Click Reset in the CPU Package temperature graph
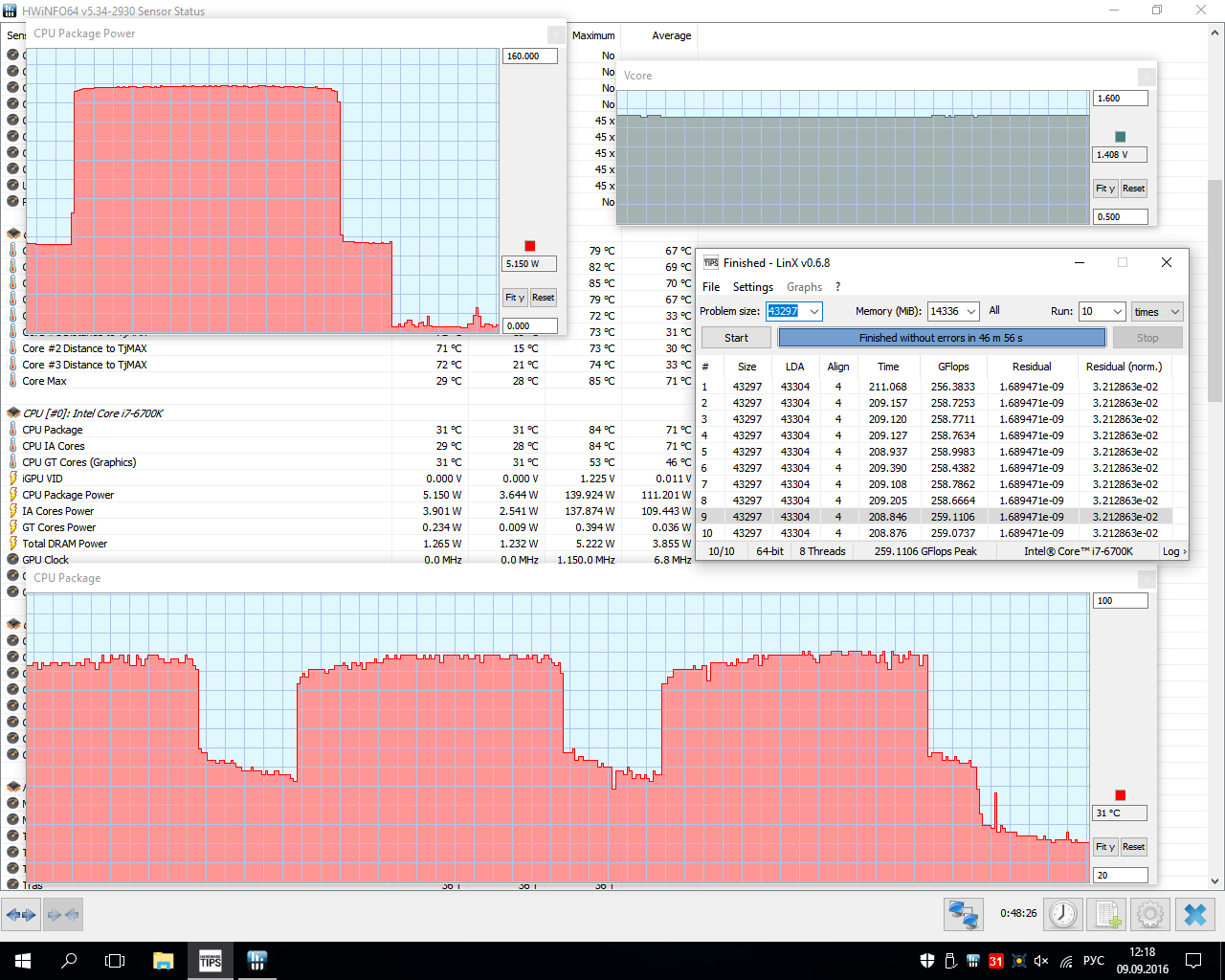Image resolution: width=1225 pixels, height=980 pixels. 1133,847
